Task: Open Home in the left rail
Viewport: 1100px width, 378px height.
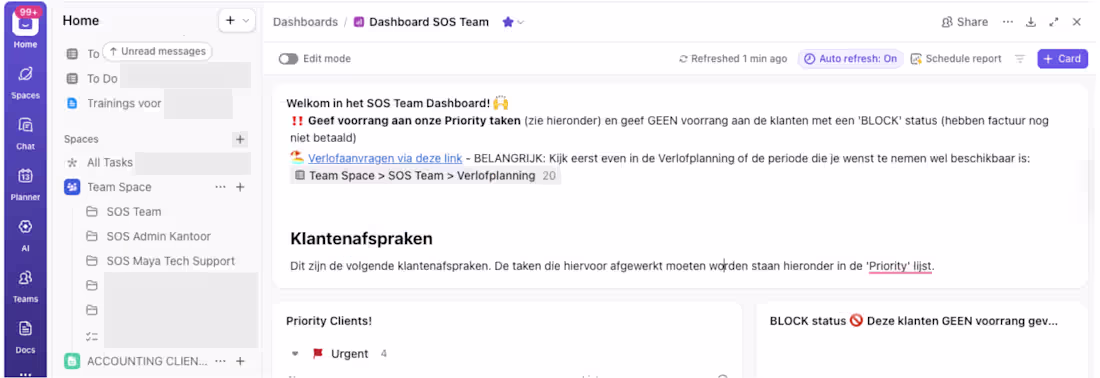Action: click(25, 28)
